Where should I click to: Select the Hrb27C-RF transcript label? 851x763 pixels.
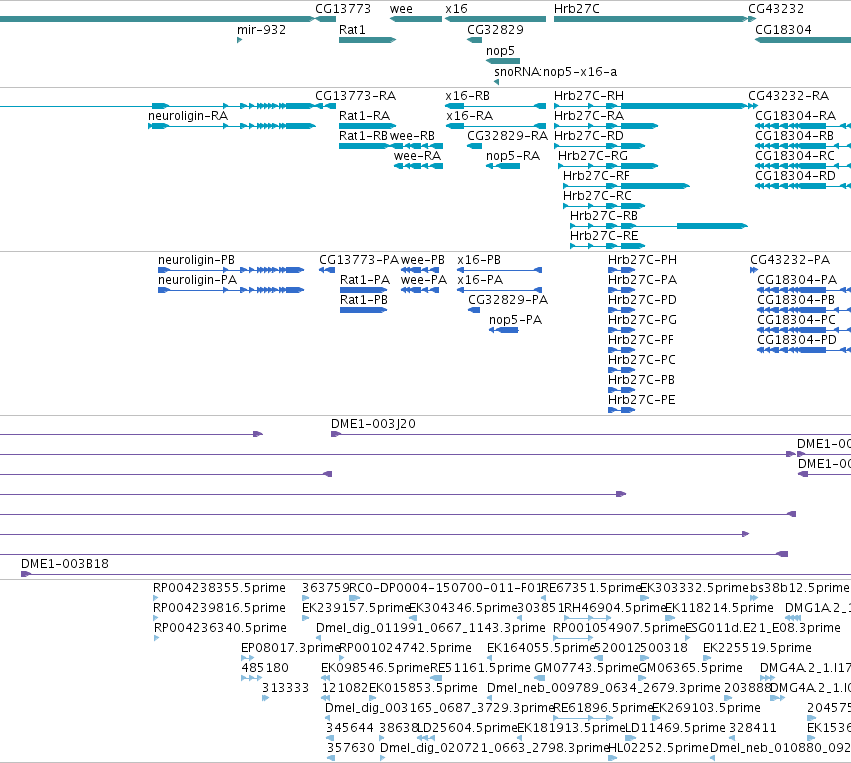[596, 176]
